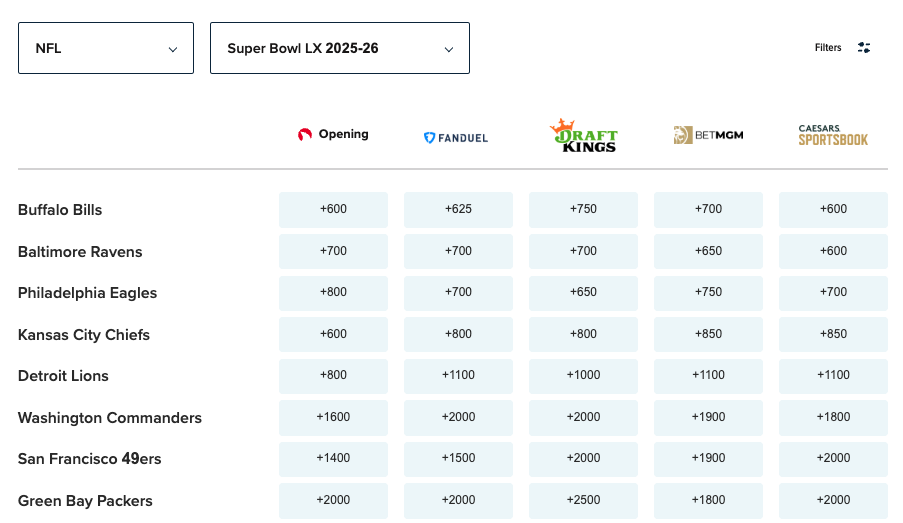Screen dimensions: 903x523
Task: Open the Super Bowl LX 2025-26 dropdown
Action: point(340,48)
